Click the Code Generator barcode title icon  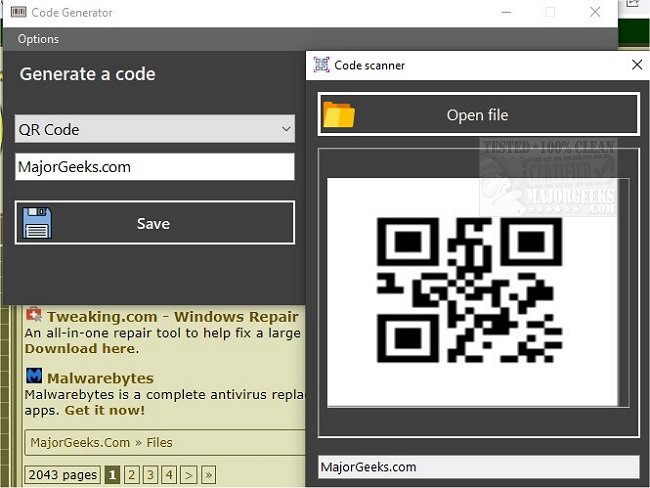pyautogui.click(x=18, y=12)
